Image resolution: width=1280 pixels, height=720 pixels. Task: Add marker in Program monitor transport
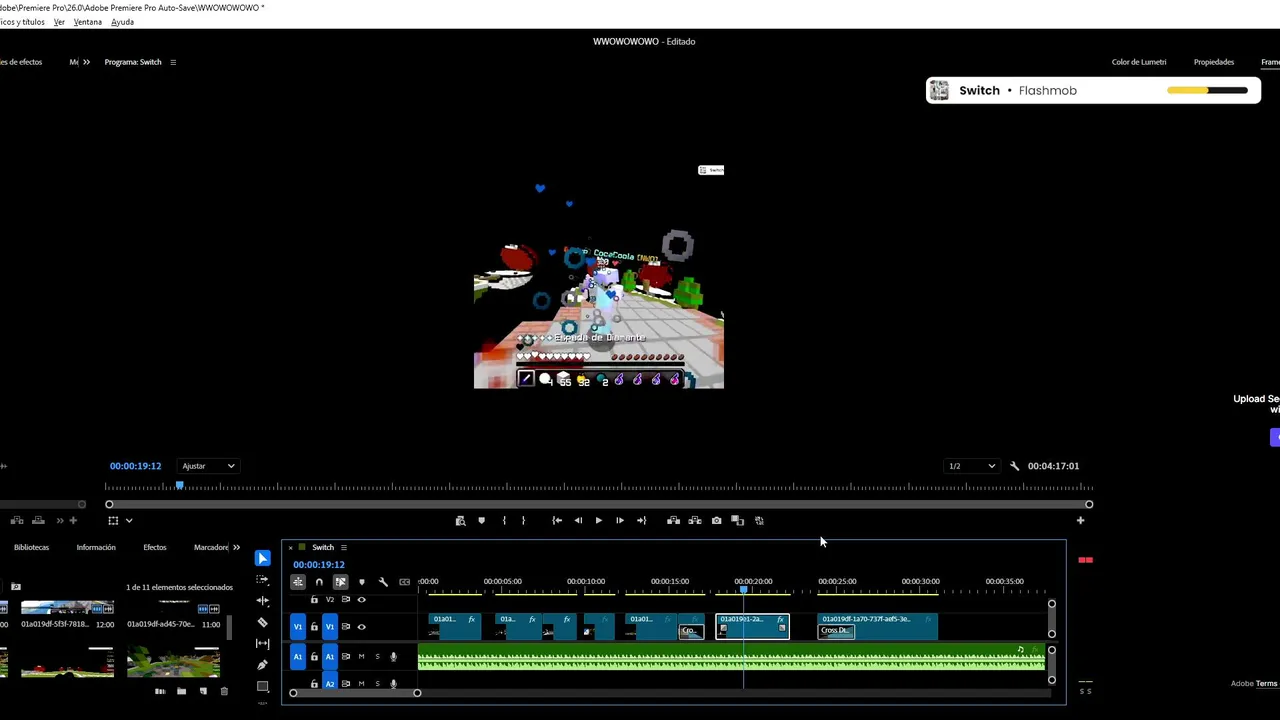coord(481,521)
